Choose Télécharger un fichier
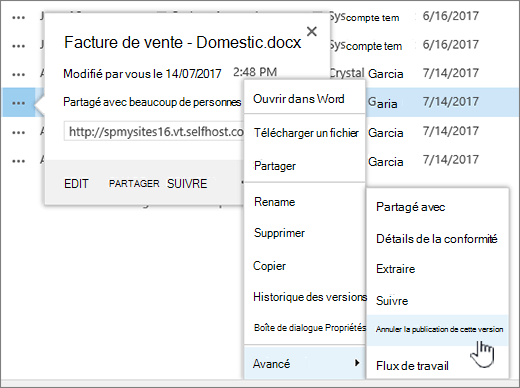This screenshot has width=520, height=388. [x=305, y=133]
